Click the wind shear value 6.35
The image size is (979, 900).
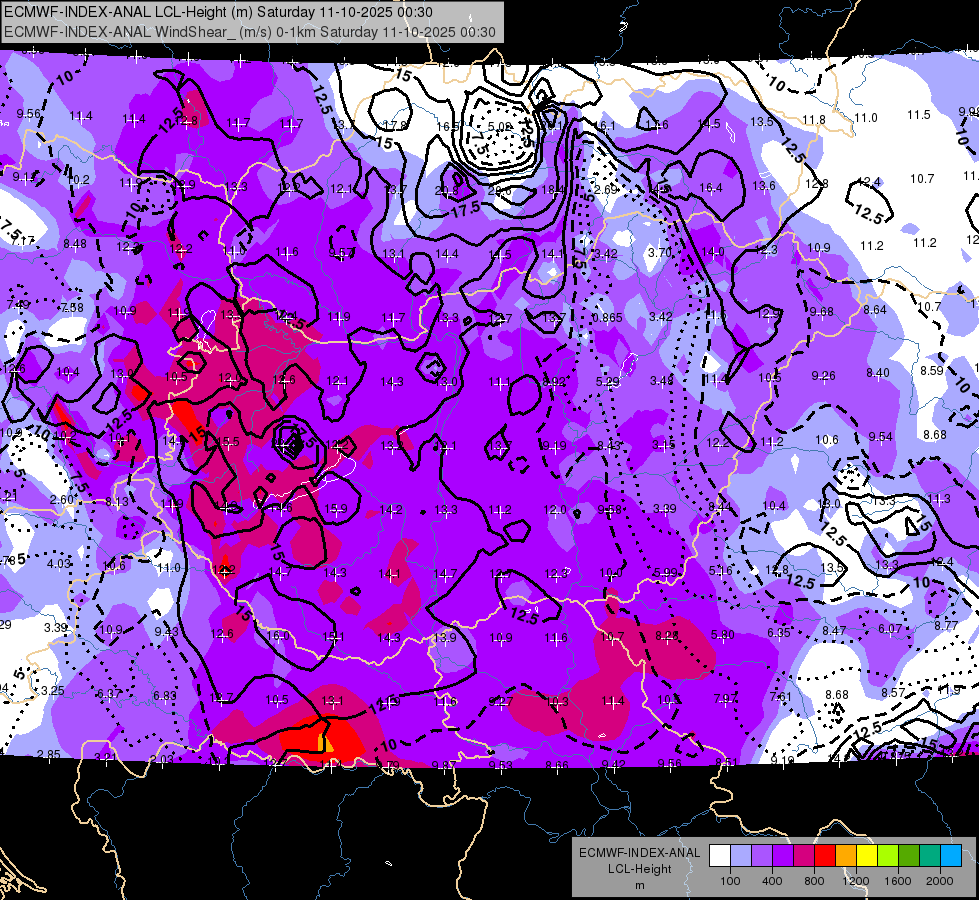point(779,633)
